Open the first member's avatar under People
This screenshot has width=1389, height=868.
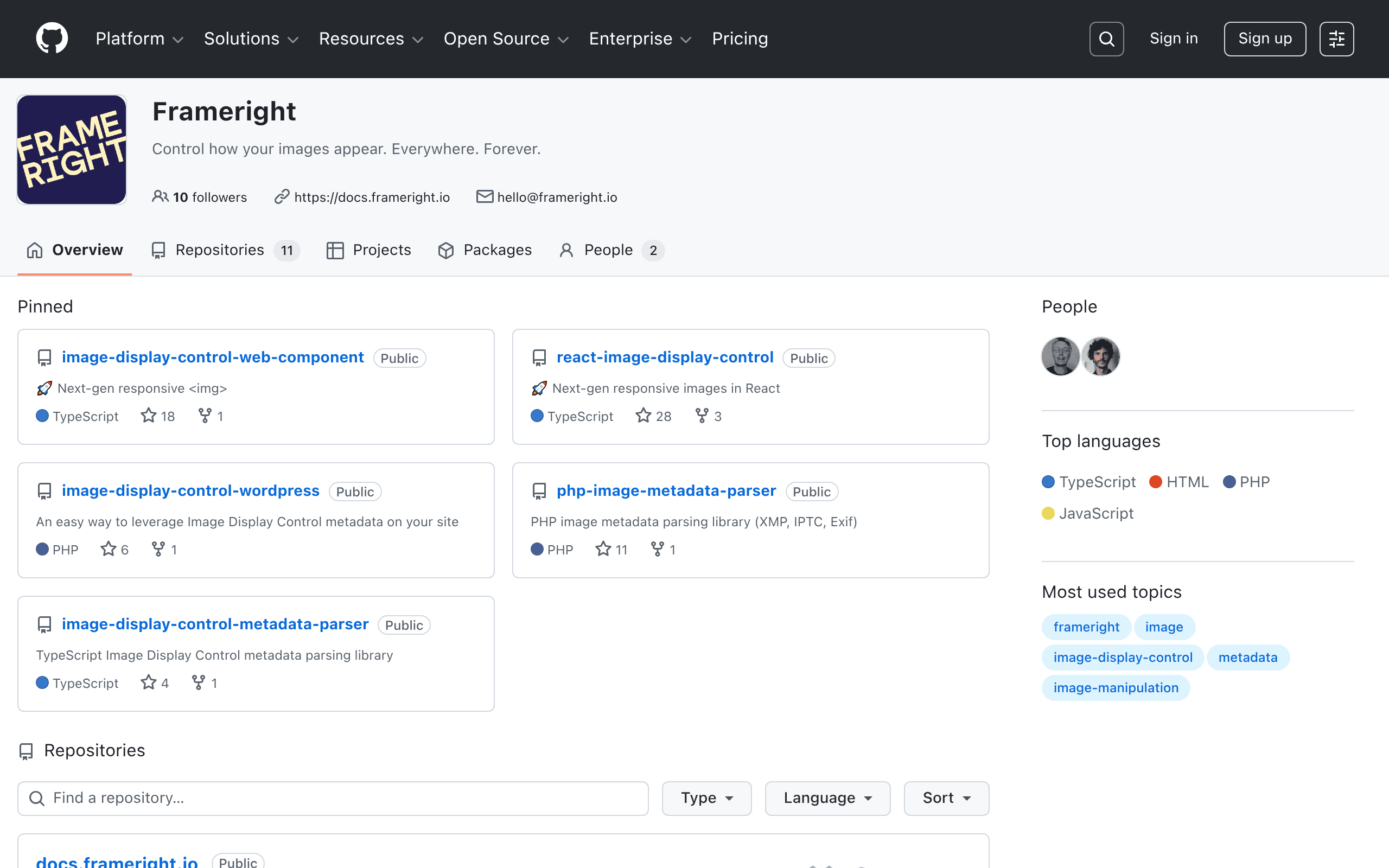[x=1060, y=356]
